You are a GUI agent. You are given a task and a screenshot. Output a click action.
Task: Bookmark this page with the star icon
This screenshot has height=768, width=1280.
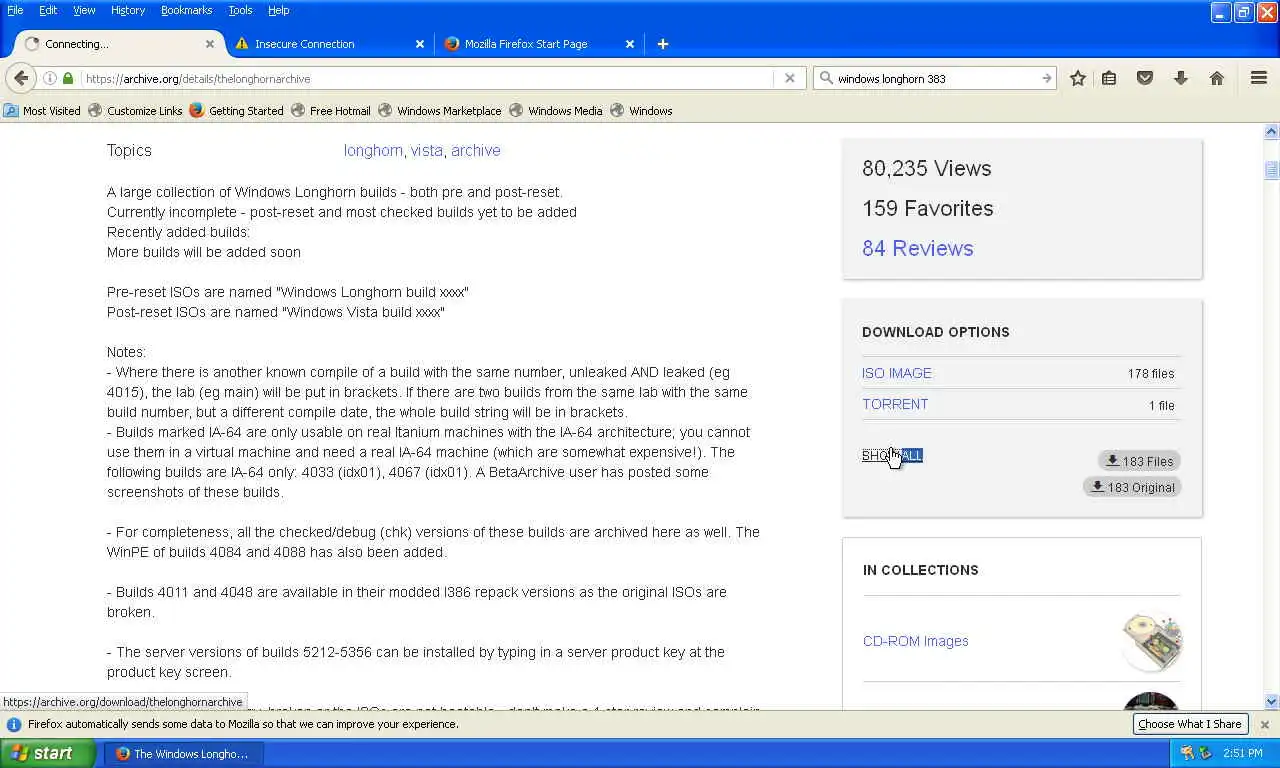coord(1078,78)
